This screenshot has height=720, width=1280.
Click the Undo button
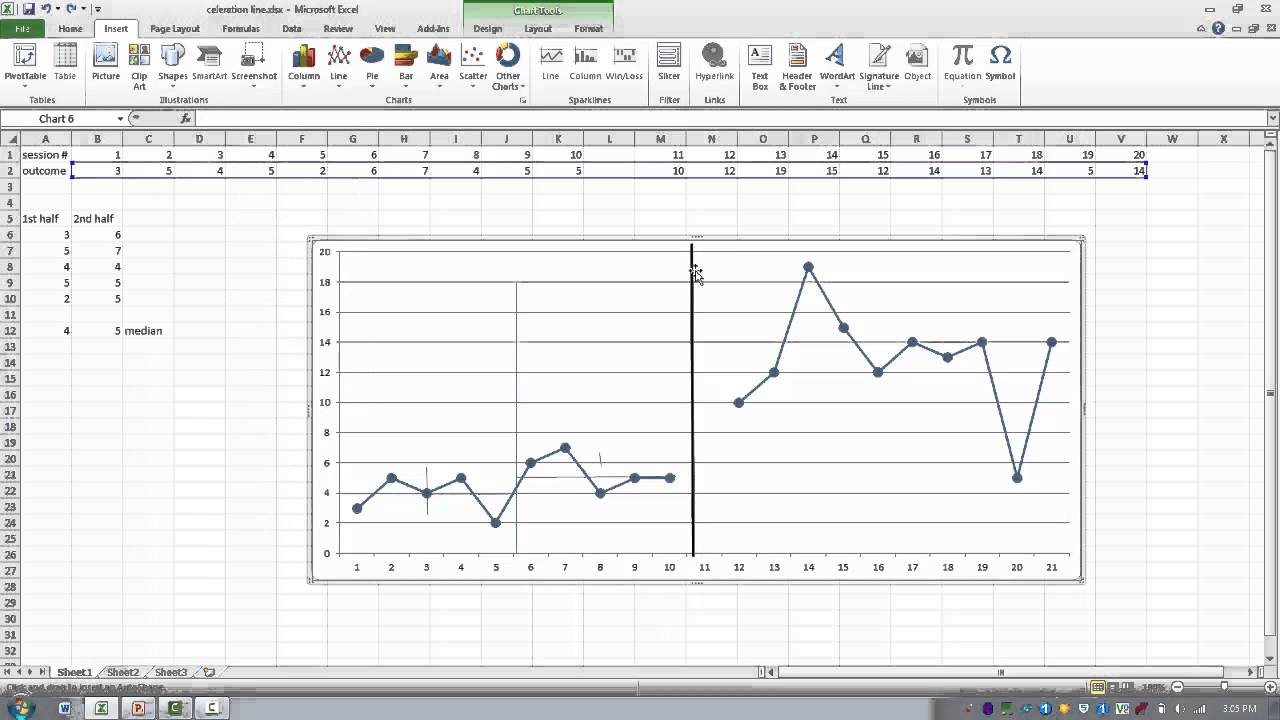(x=46, y=9)
